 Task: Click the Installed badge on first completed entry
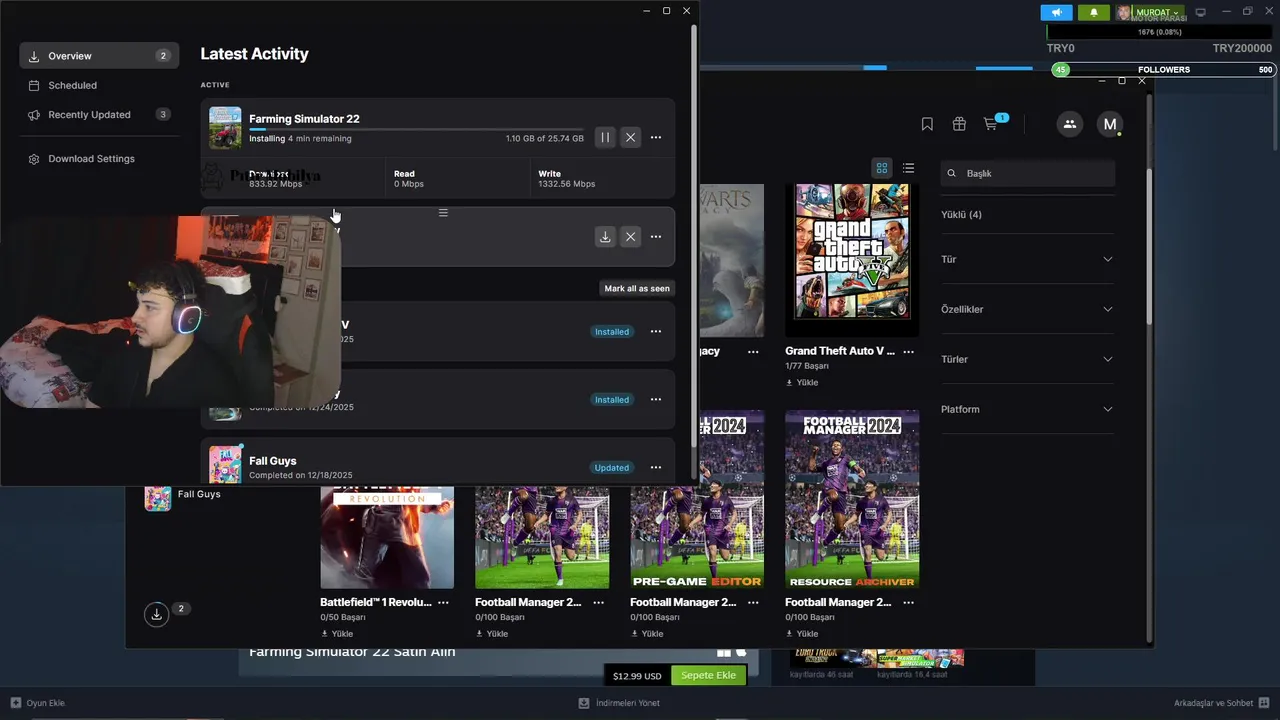pos(612,331)
